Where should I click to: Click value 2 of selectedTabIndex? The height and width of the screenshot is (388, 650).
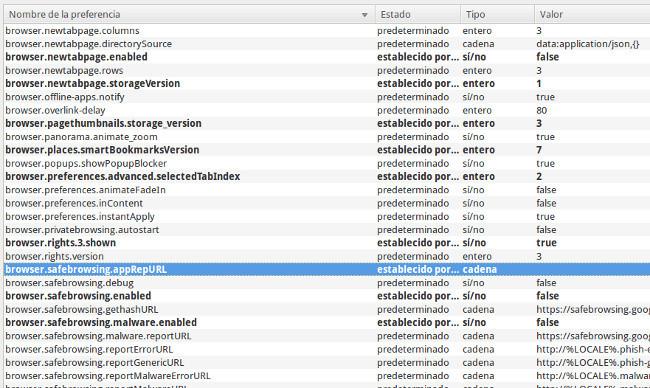point(539,177)
